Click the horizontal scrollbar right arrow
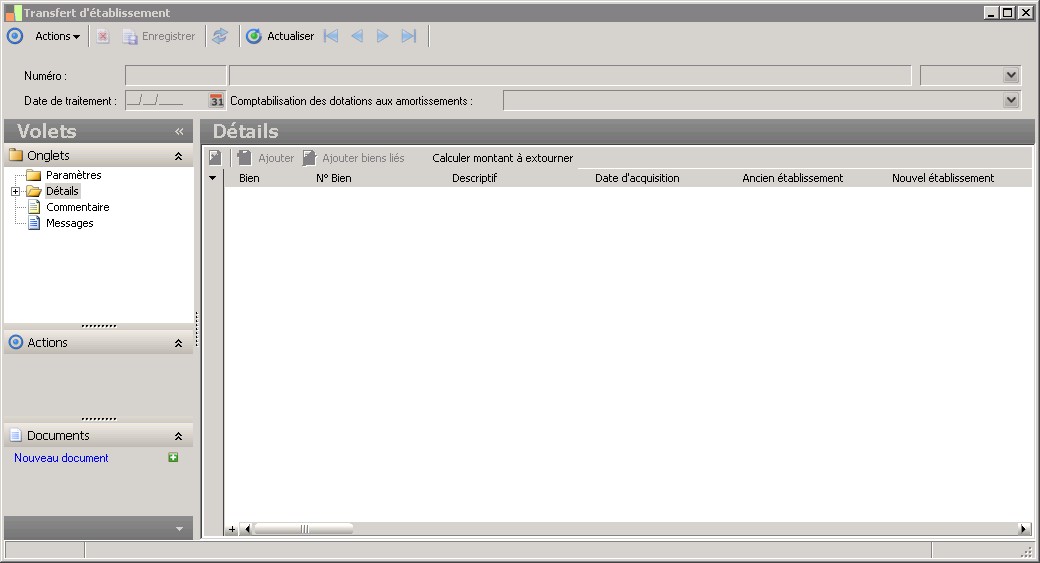1040x563 pixels. pos(1024,529)
